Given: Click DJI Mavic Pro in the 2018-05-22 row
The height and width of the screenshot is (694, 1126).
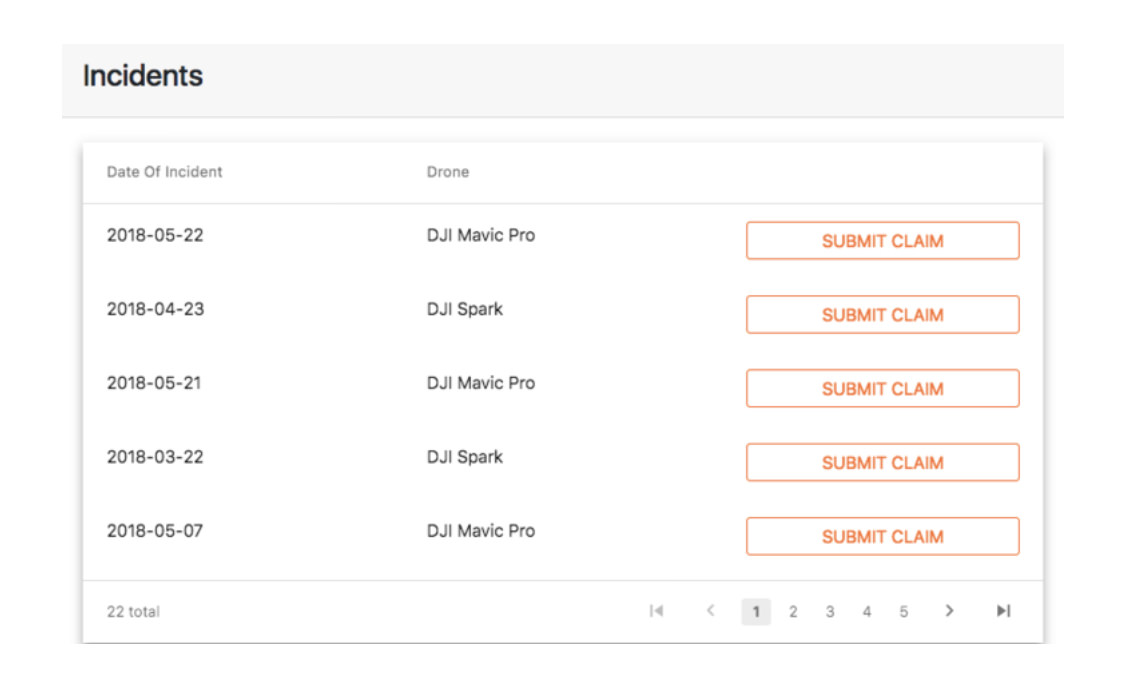Looking at the screenshot, I should (x=480, y=235).
